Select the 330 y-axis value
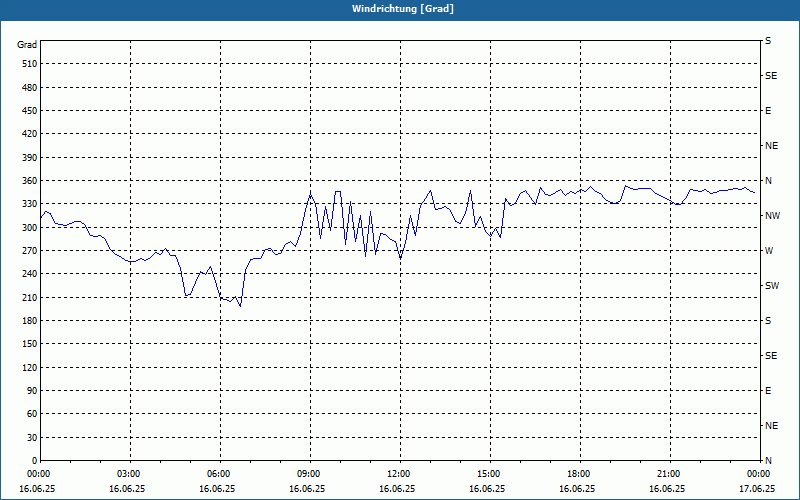This screenshot has height=500, width=800. pos(30,204)
